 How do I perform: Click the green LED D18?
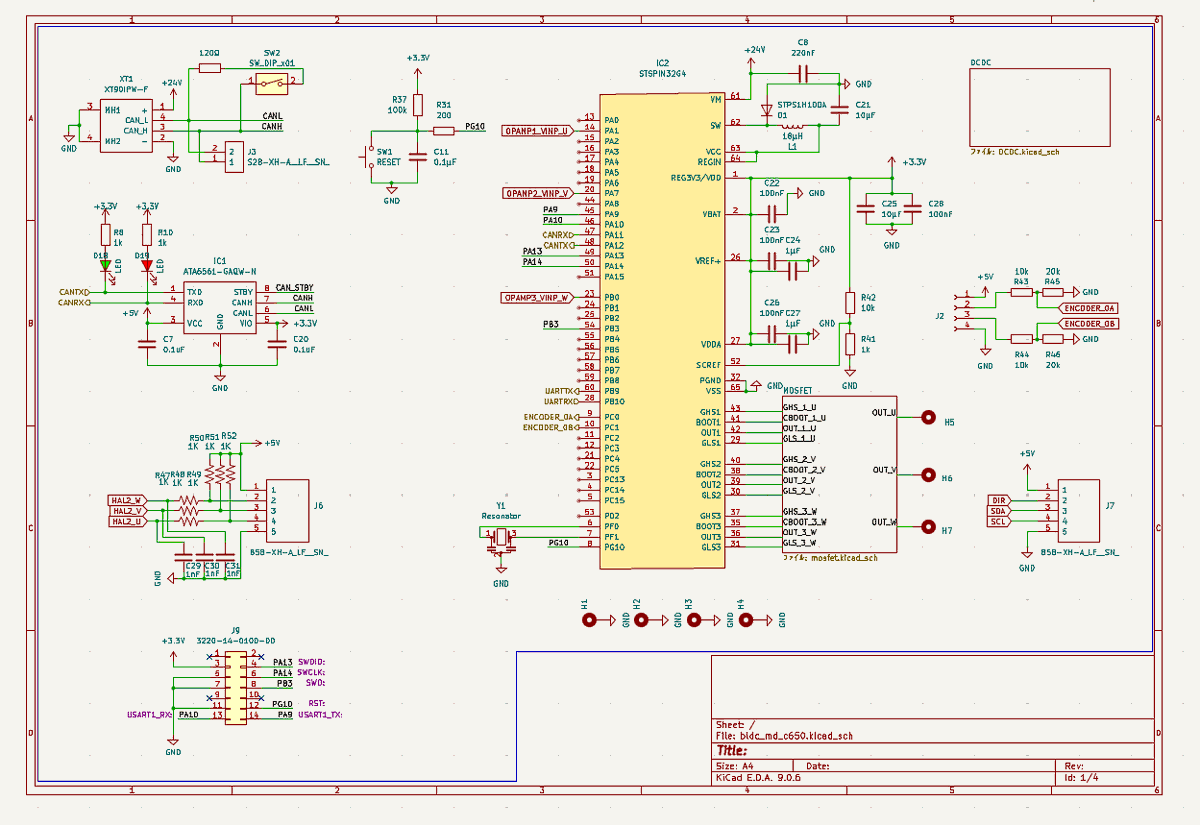pos(105,266)
